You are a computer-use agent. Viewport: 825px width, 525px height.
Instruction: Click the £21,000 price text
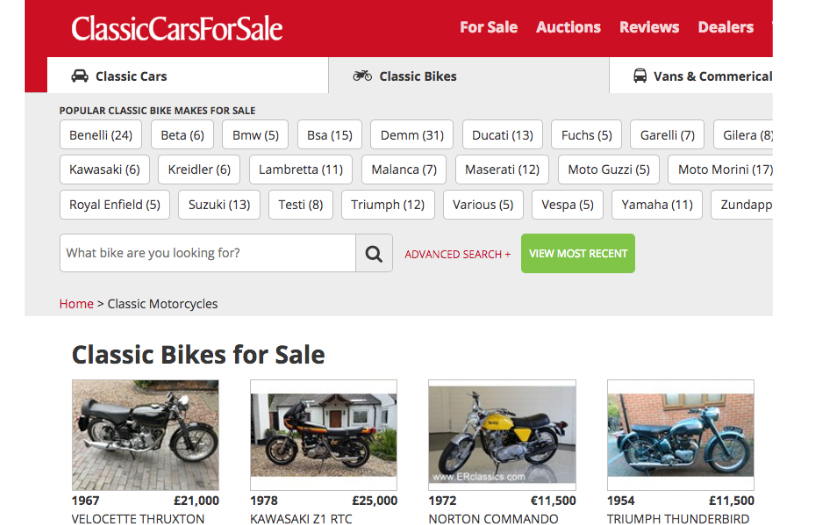(196, 501)
